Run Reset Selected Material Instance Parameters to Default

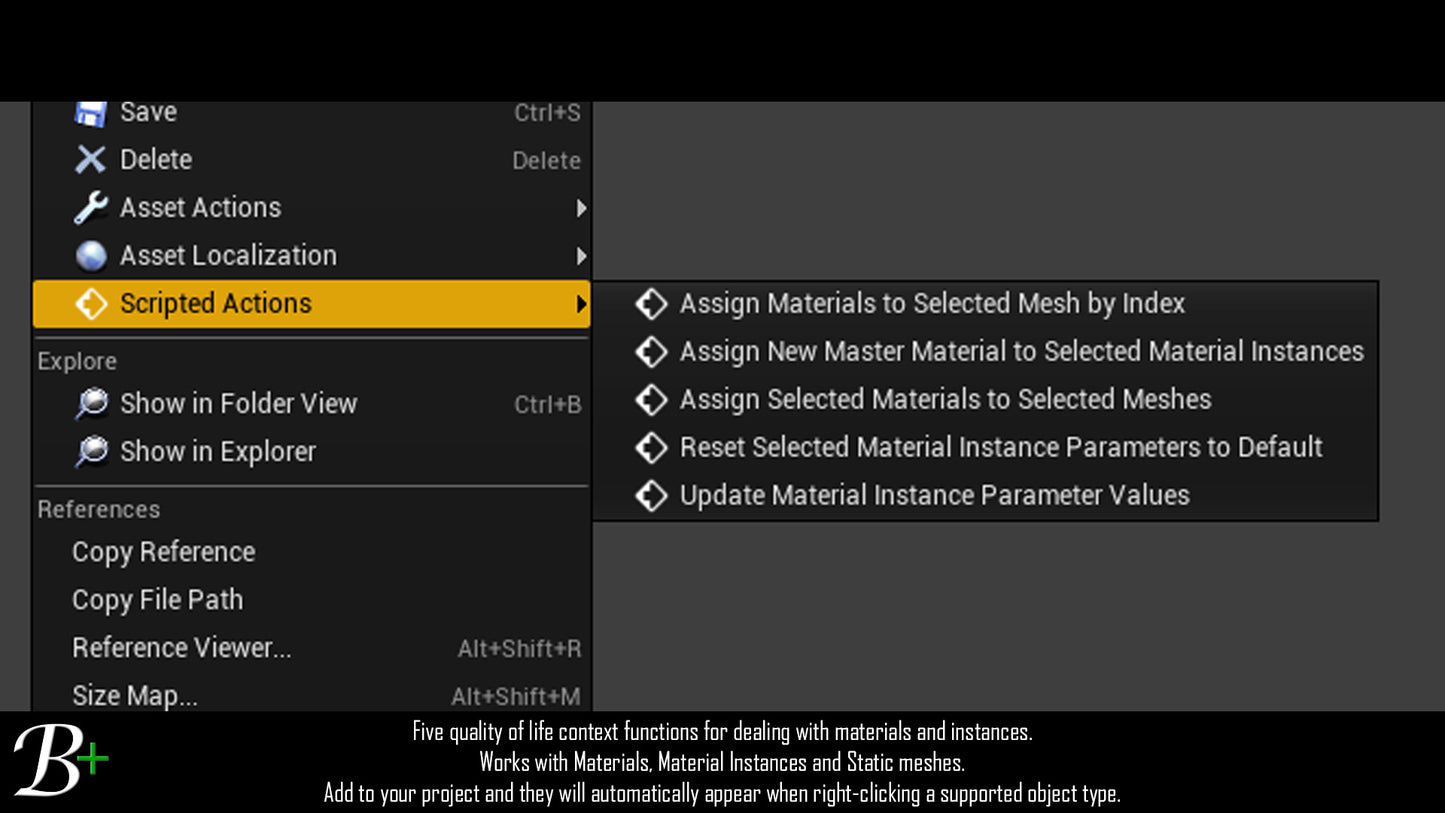[1001, 448]
